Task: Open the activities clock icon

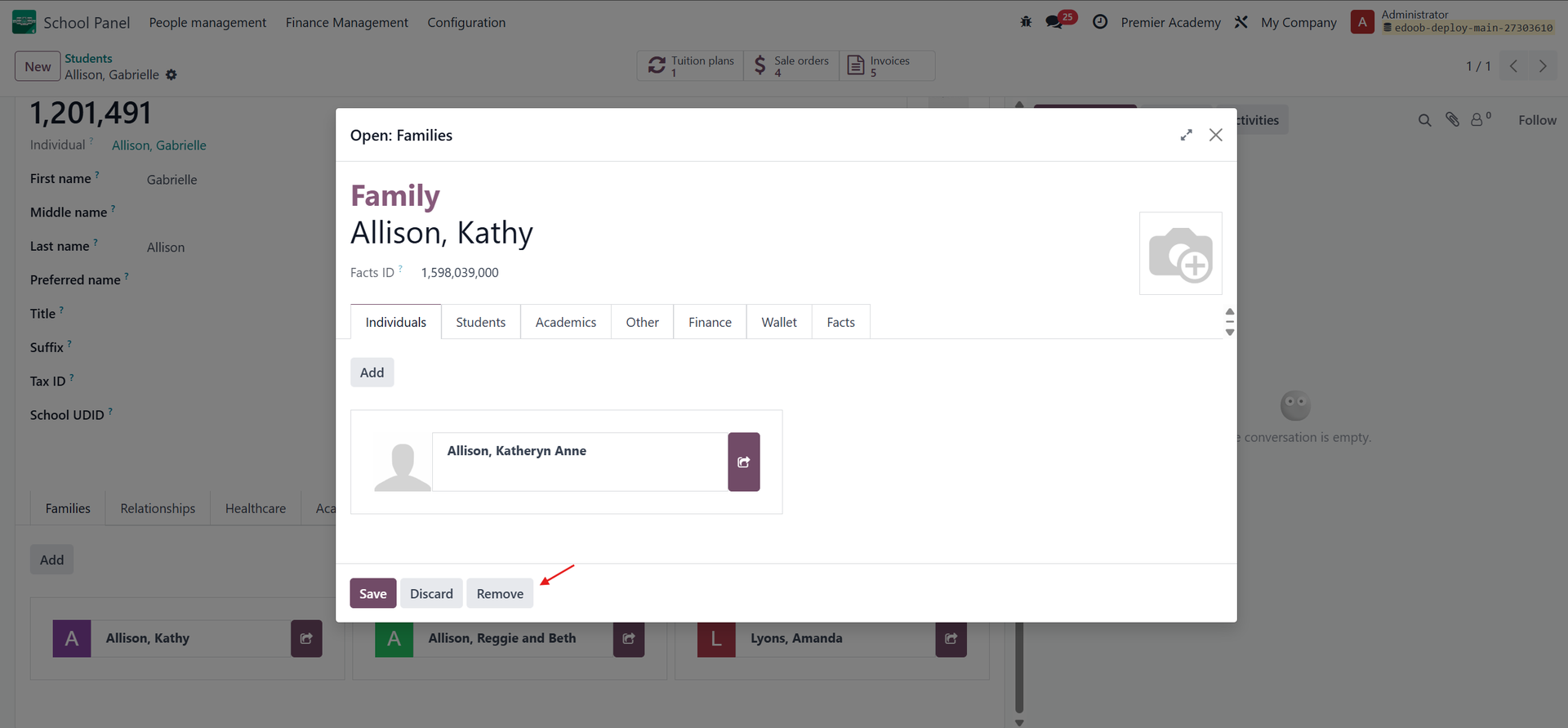Action: 1100,22
